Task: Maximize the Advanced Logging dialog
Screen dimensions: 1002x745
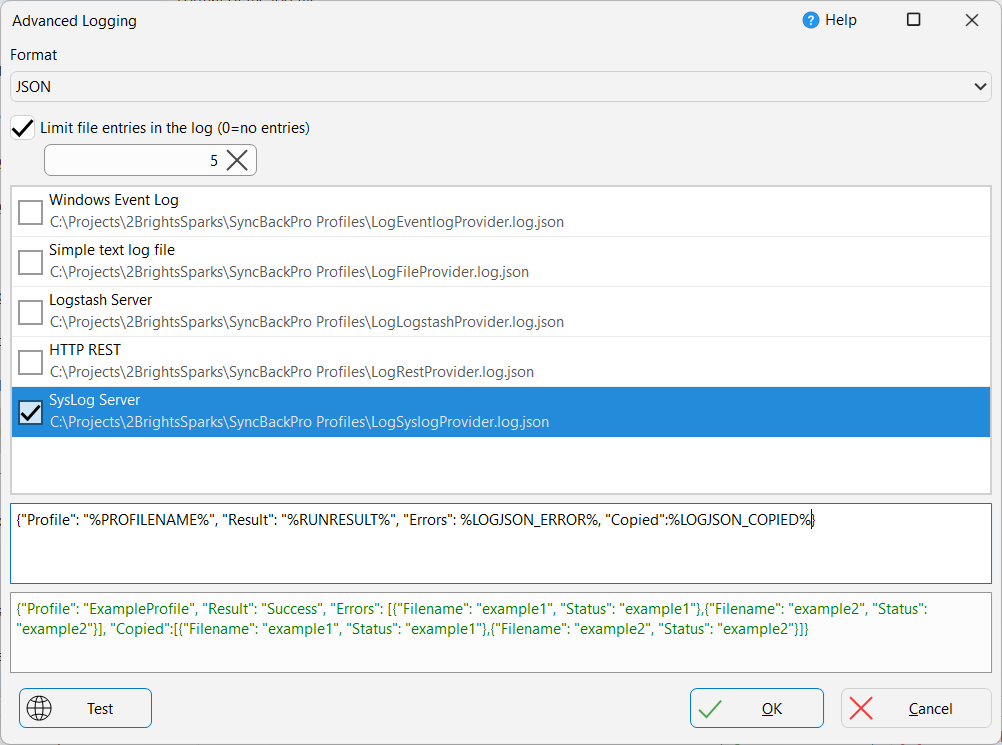Action: coord(914,20)
